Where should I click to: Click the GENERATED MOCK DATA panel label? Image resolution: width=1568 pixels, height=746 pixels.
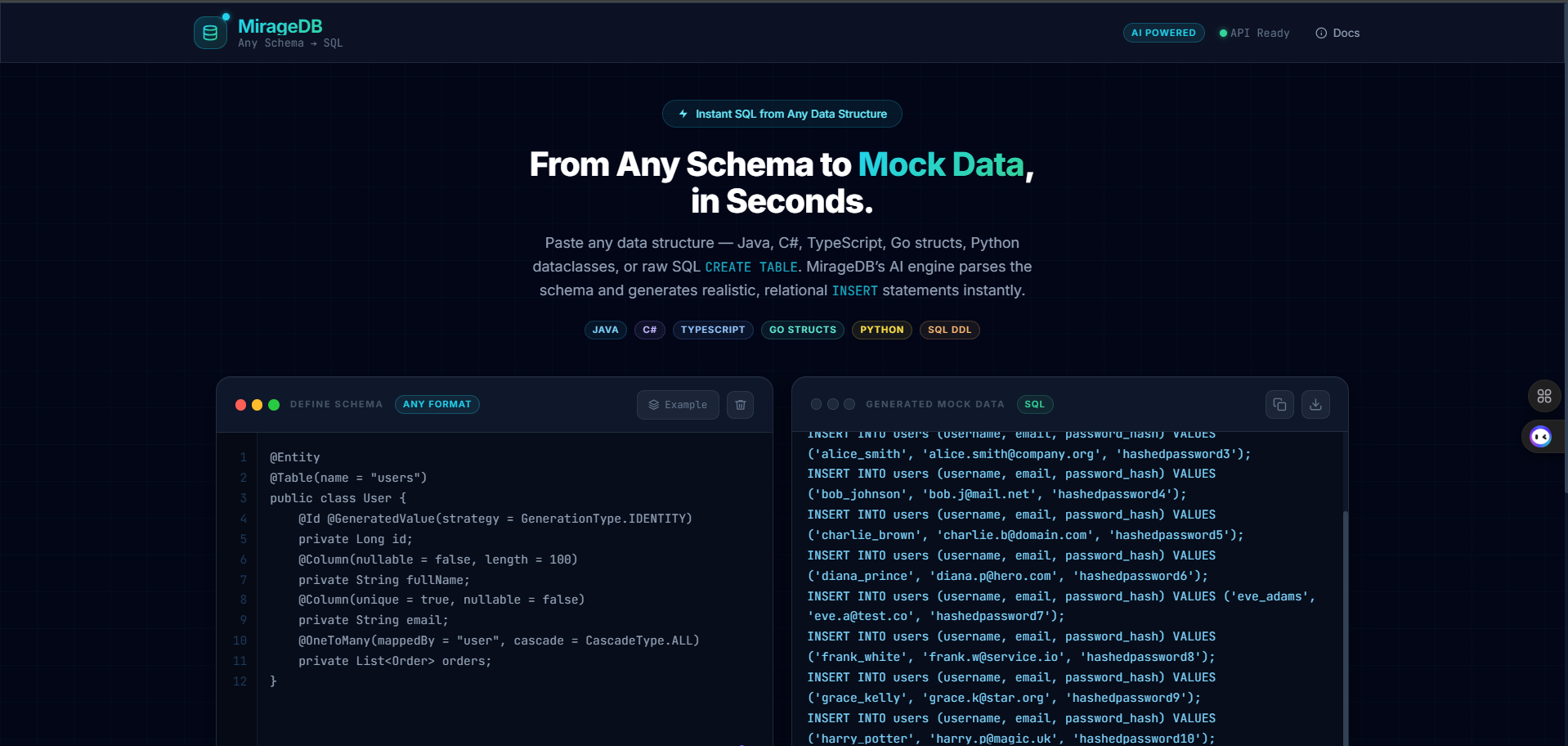click(x=935, y=404)
